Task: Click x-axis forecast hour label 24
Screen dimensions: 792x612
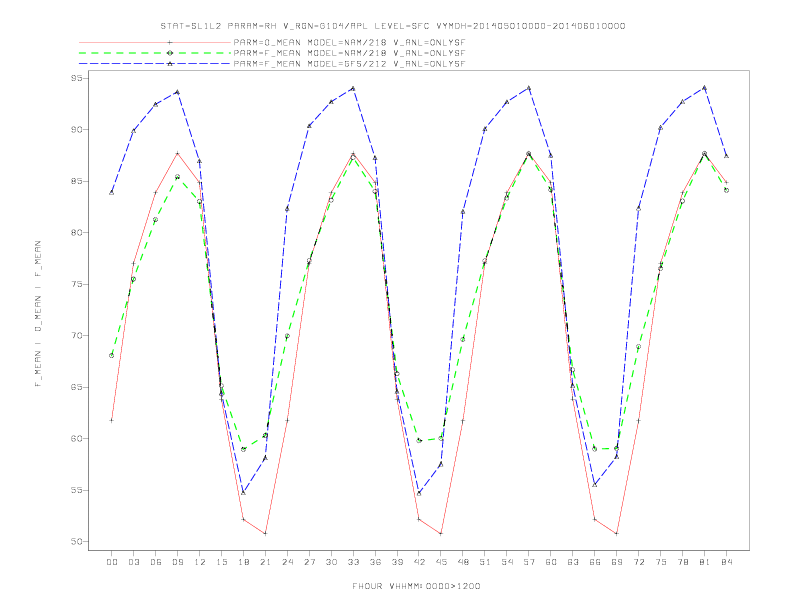Action: (287, 562)
